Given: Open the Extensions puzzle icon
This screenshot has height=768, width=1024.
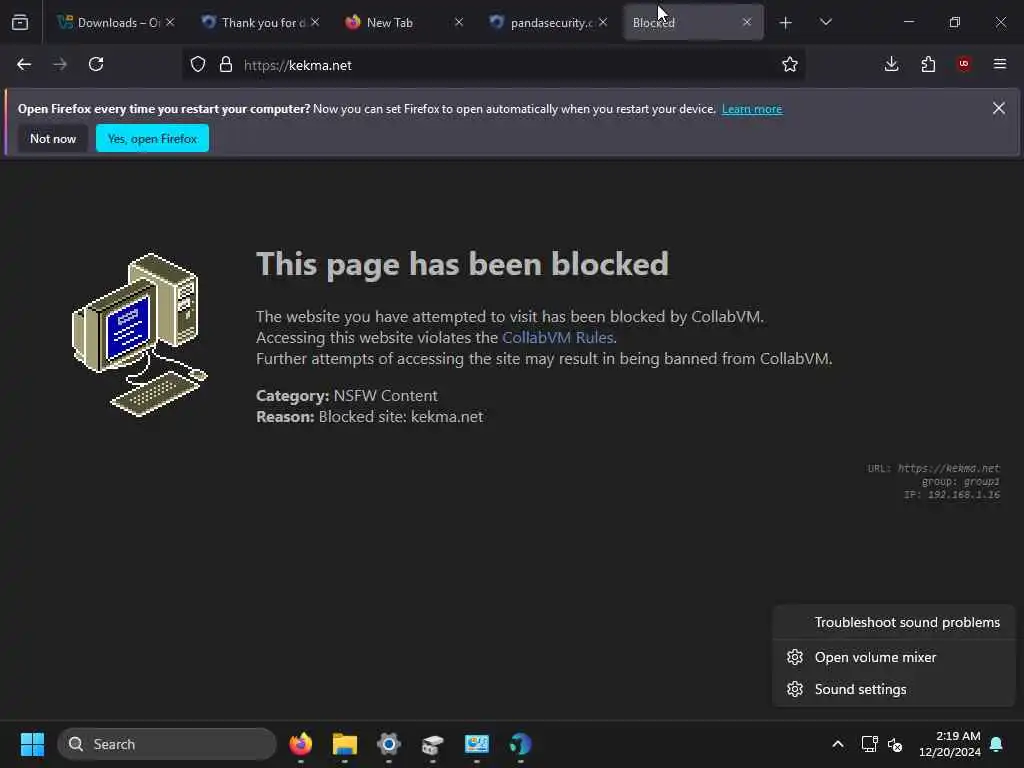Looking at the screenshot, I should (x=928, y=64).
